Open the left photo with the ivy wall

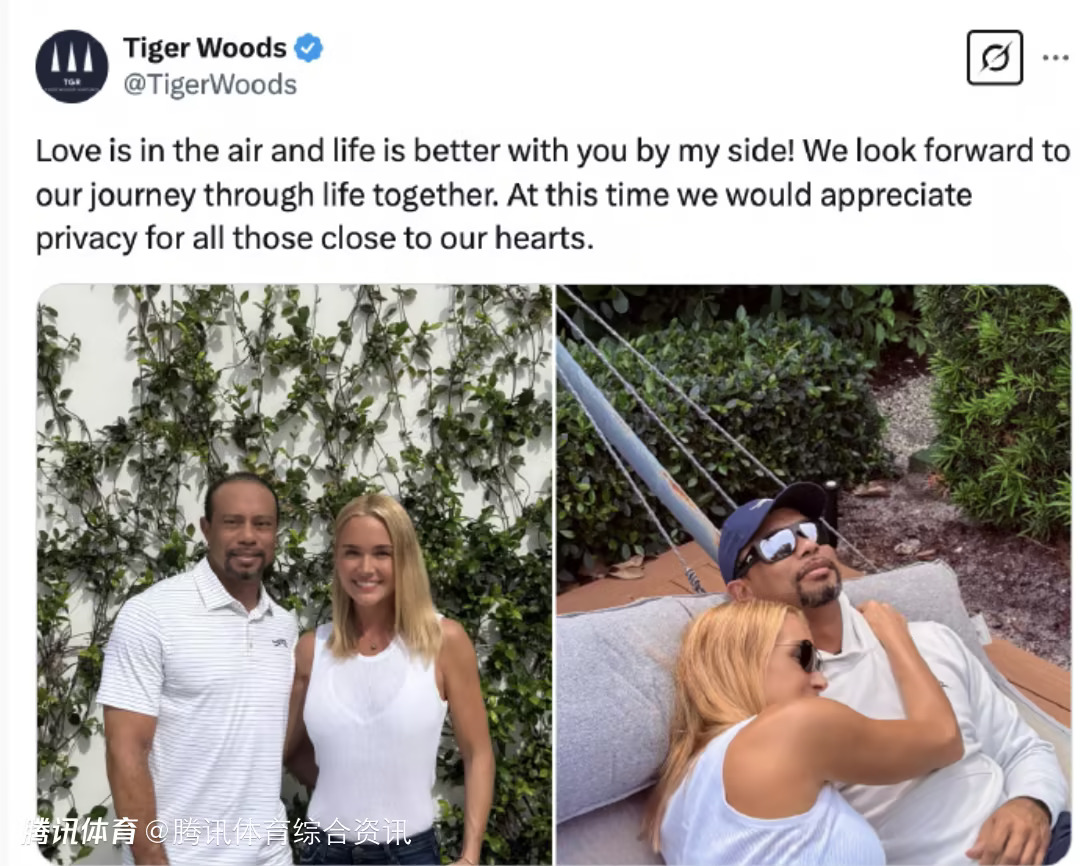point(294,575)
